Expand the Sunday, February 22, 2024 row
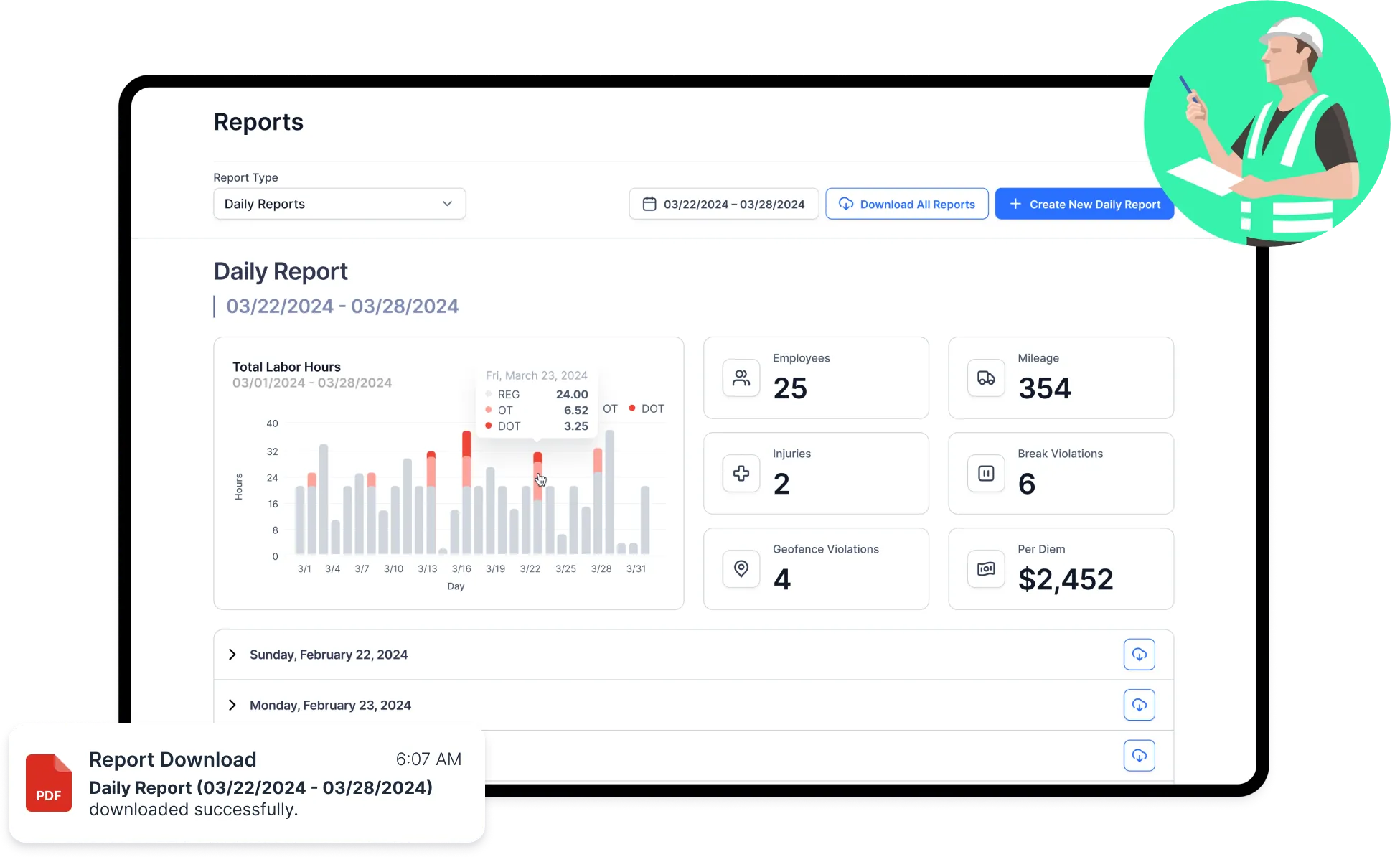This screenshot has height=857, width=1400. pos(232,654)
